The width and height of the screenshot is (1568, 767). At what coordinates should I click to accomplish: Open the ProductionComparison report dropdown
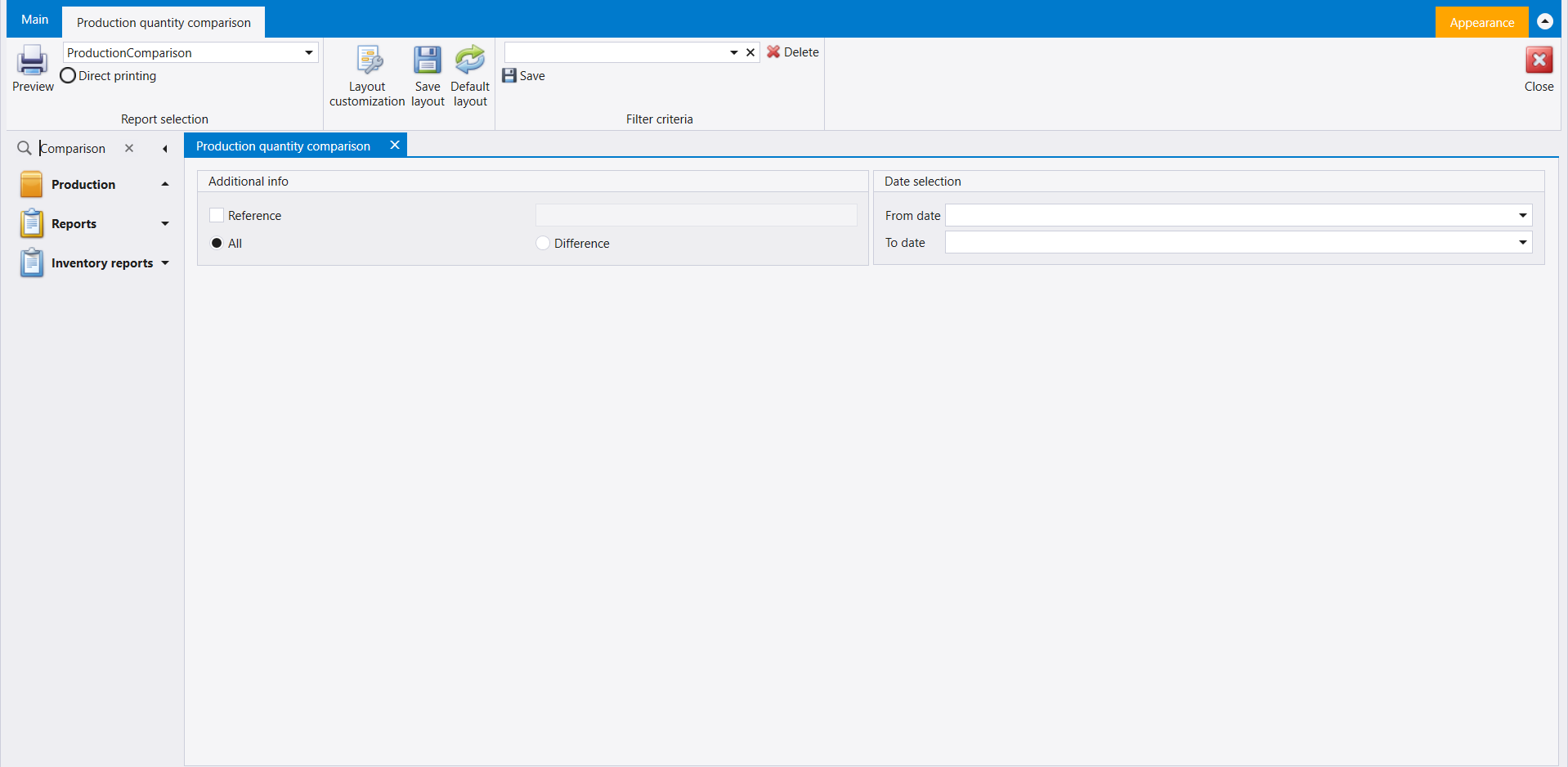309,52
